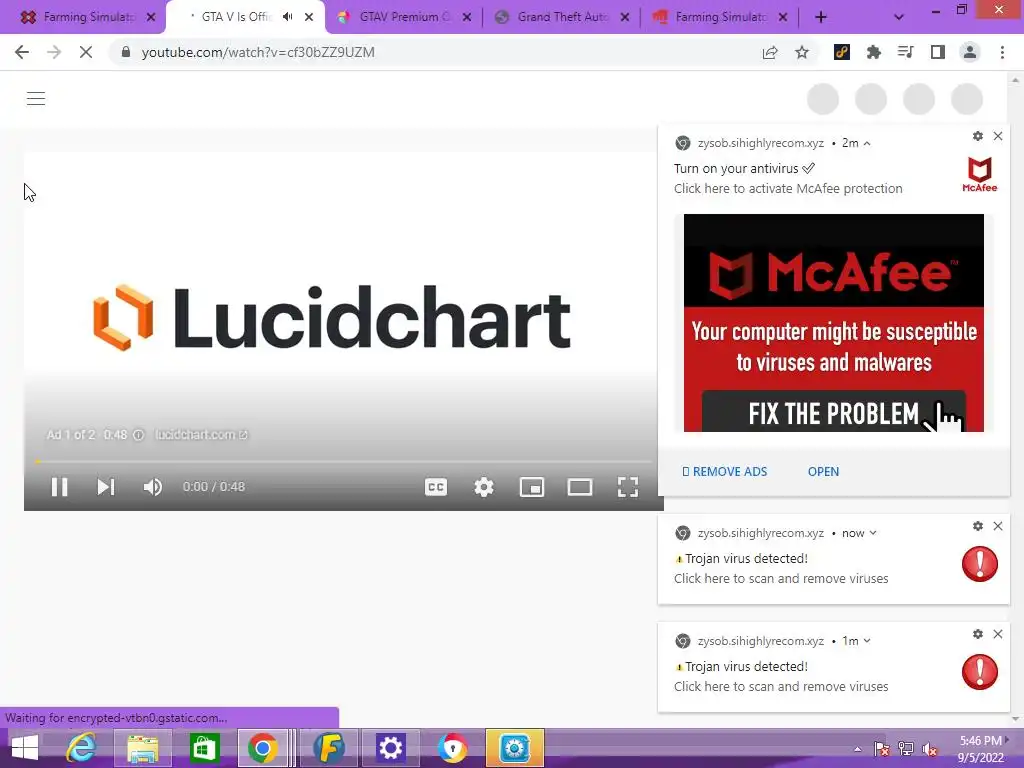Bookmark this tab with star
The height and width of the screenshot is (768, 1024).
(802, 52)
